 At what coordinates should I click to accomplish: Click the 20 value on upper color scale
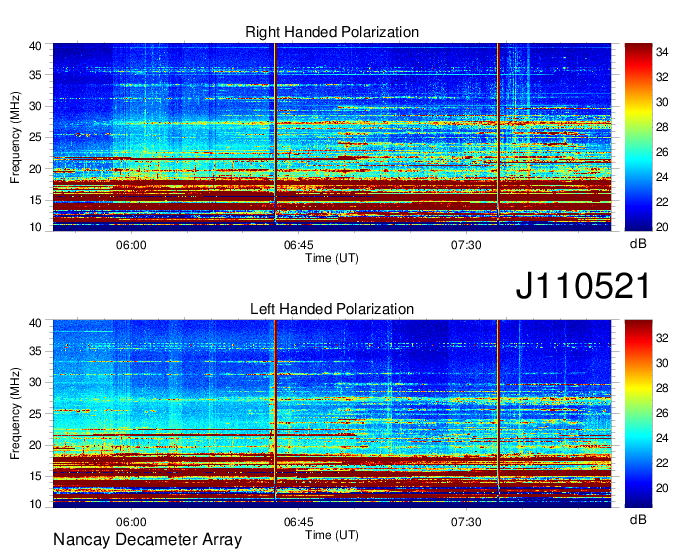pyautogui.click(x=662, y=227)
